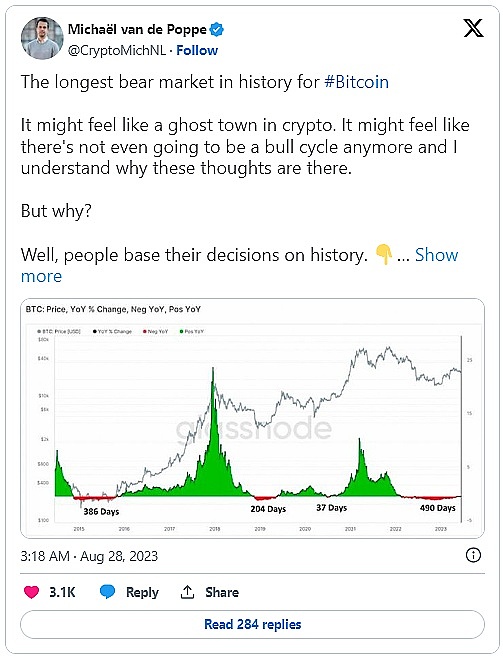Open the @CryptoMichNL handle

point(117,50)
